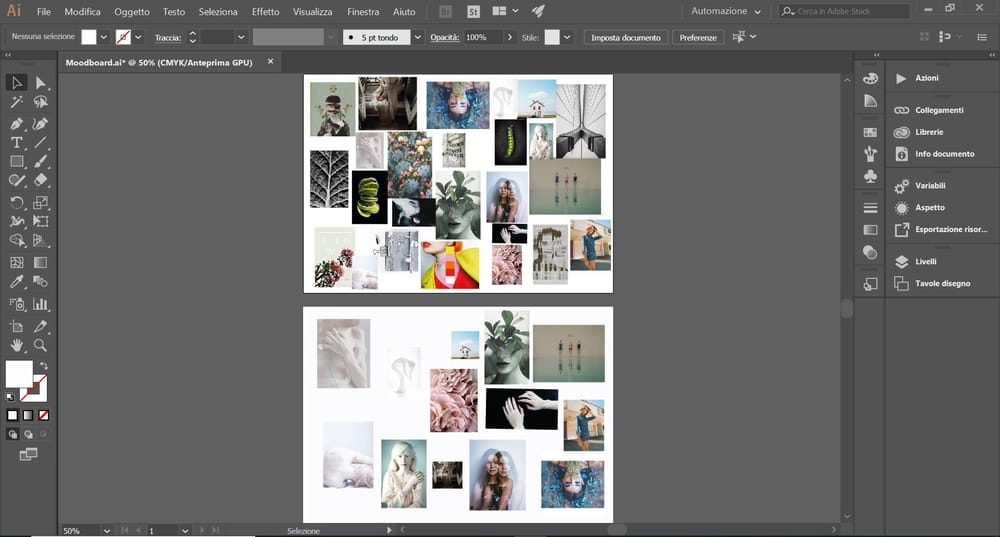1000x537 pixels.
Task: Select the Magic Wand tool
Action: [x=17, y=102]
